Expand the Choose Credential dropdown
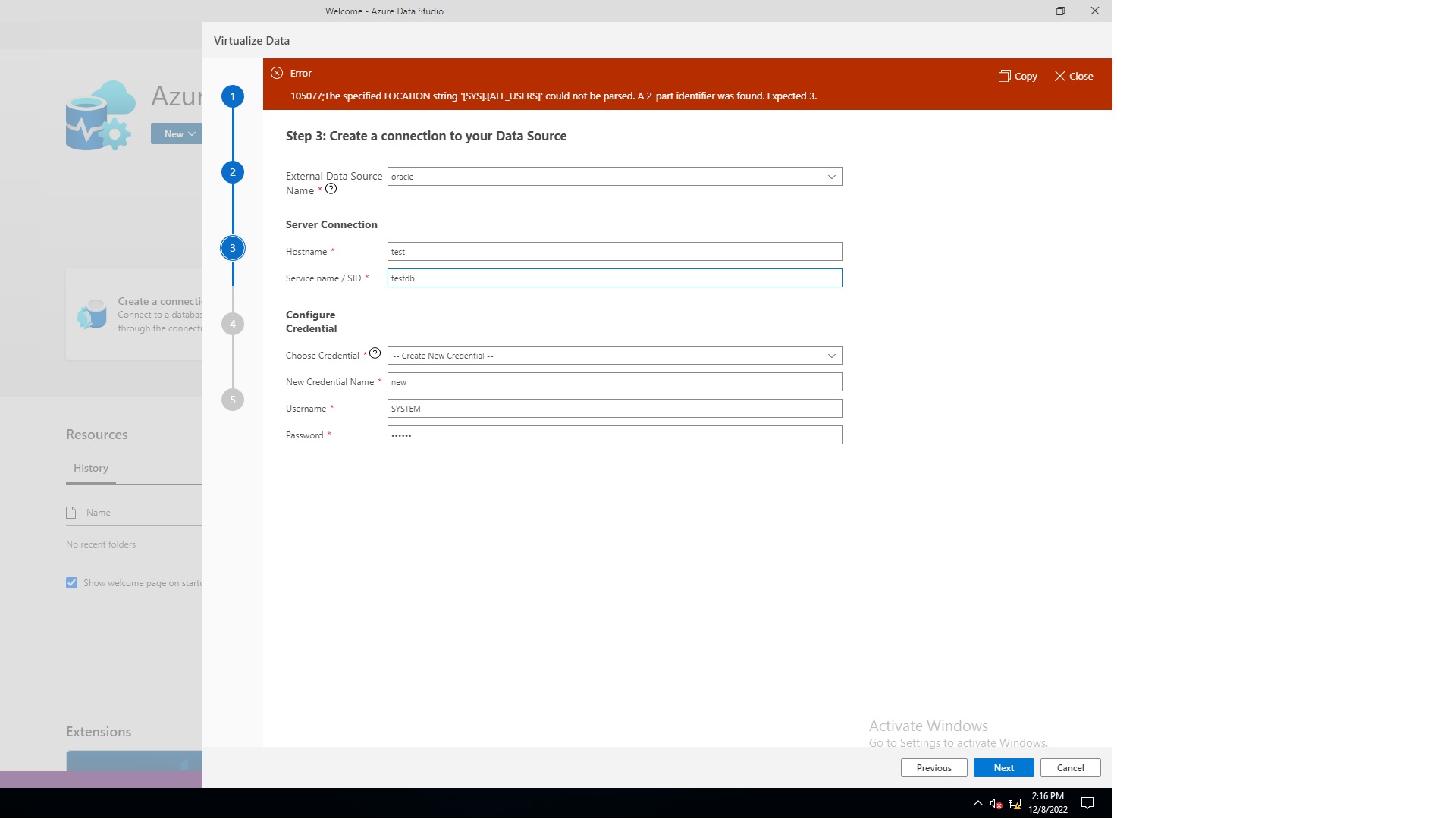The width and height of the screenshot is (1456, 819). (830, 355)
